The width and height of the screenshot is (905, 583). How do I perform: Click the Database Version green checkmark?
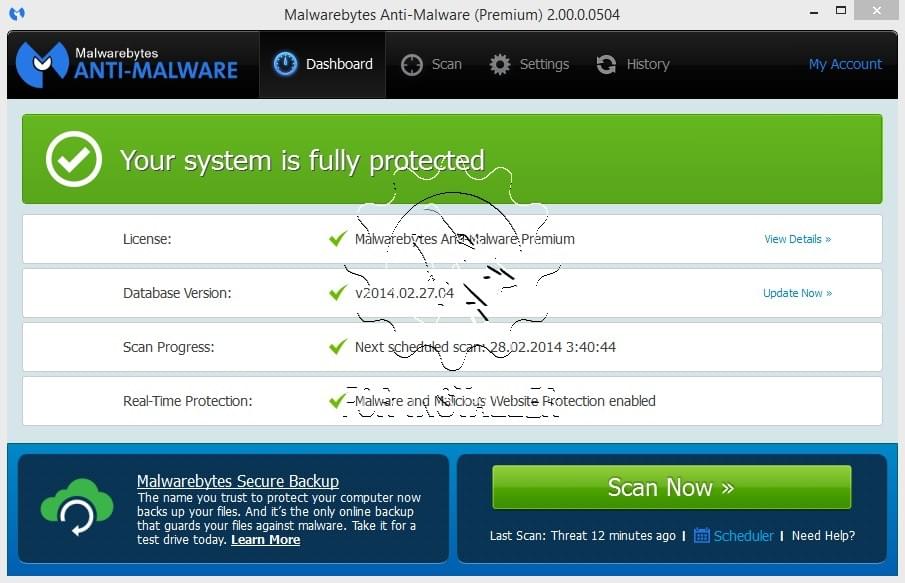338,293
